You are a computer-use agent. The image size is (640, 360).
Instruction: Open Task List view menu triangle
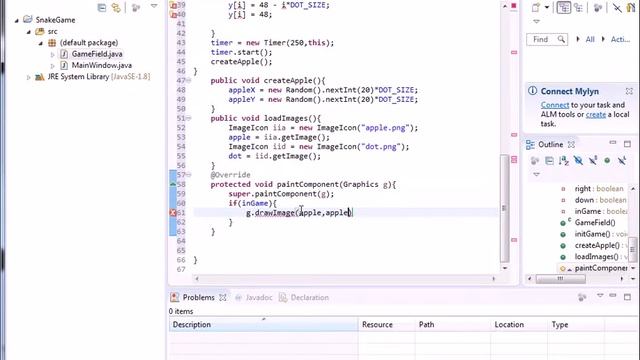click(x=536, y=21)
